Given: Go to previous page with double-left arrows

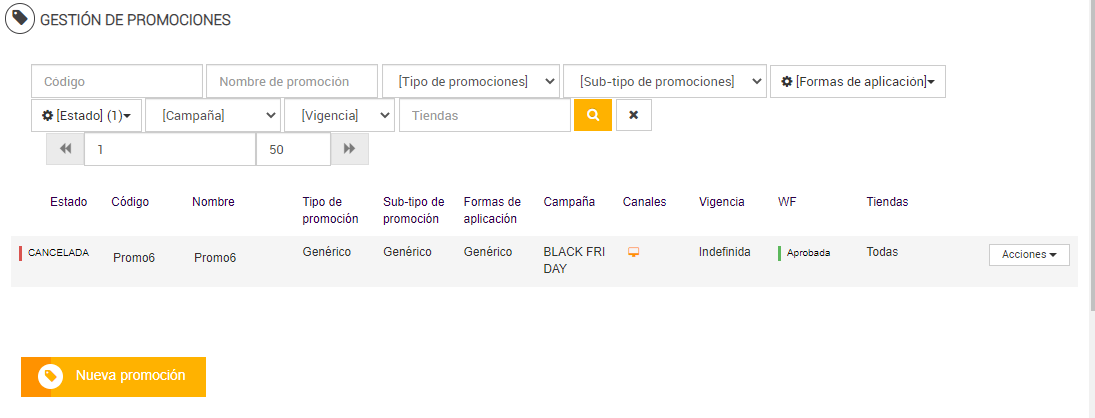Looking at the screenshot, I should pos(65,149).
